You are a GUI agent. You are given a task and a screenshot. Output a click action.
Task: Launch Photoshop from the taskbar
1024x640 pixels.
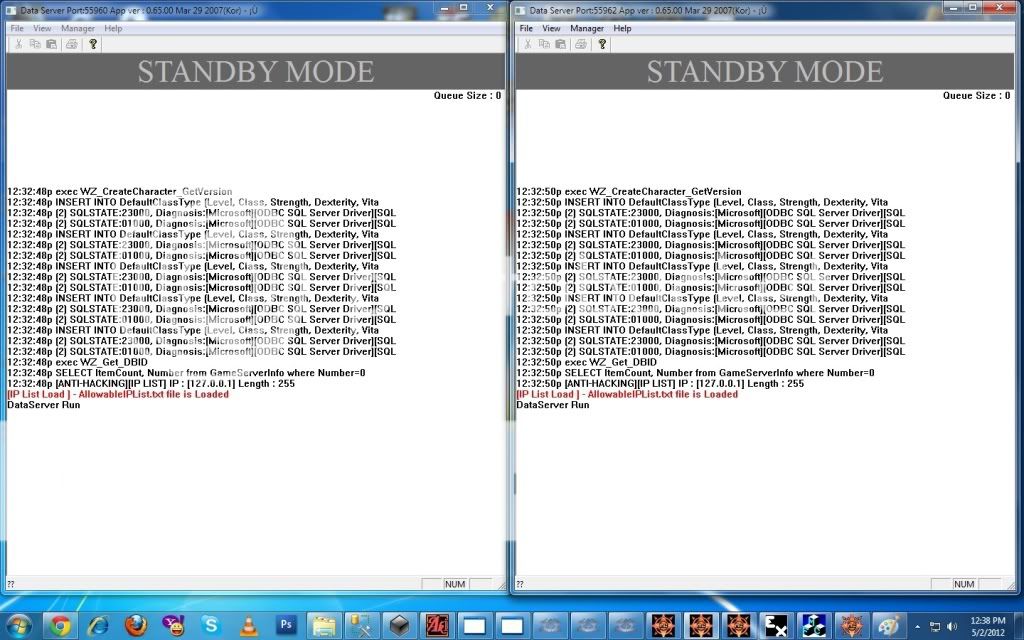[x=285, y=625]
